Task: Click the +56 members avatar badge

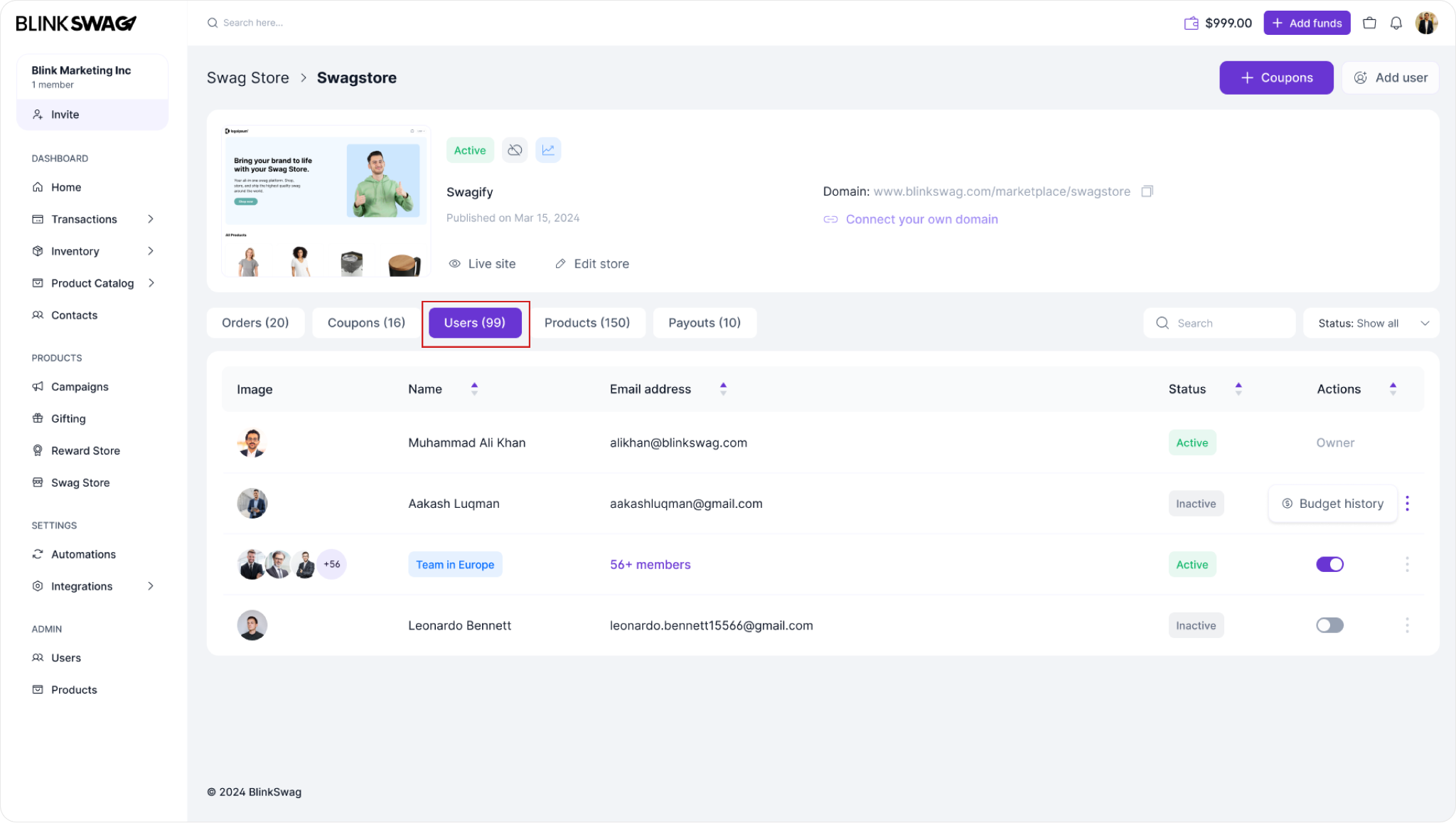Action: tap(331, 565)
